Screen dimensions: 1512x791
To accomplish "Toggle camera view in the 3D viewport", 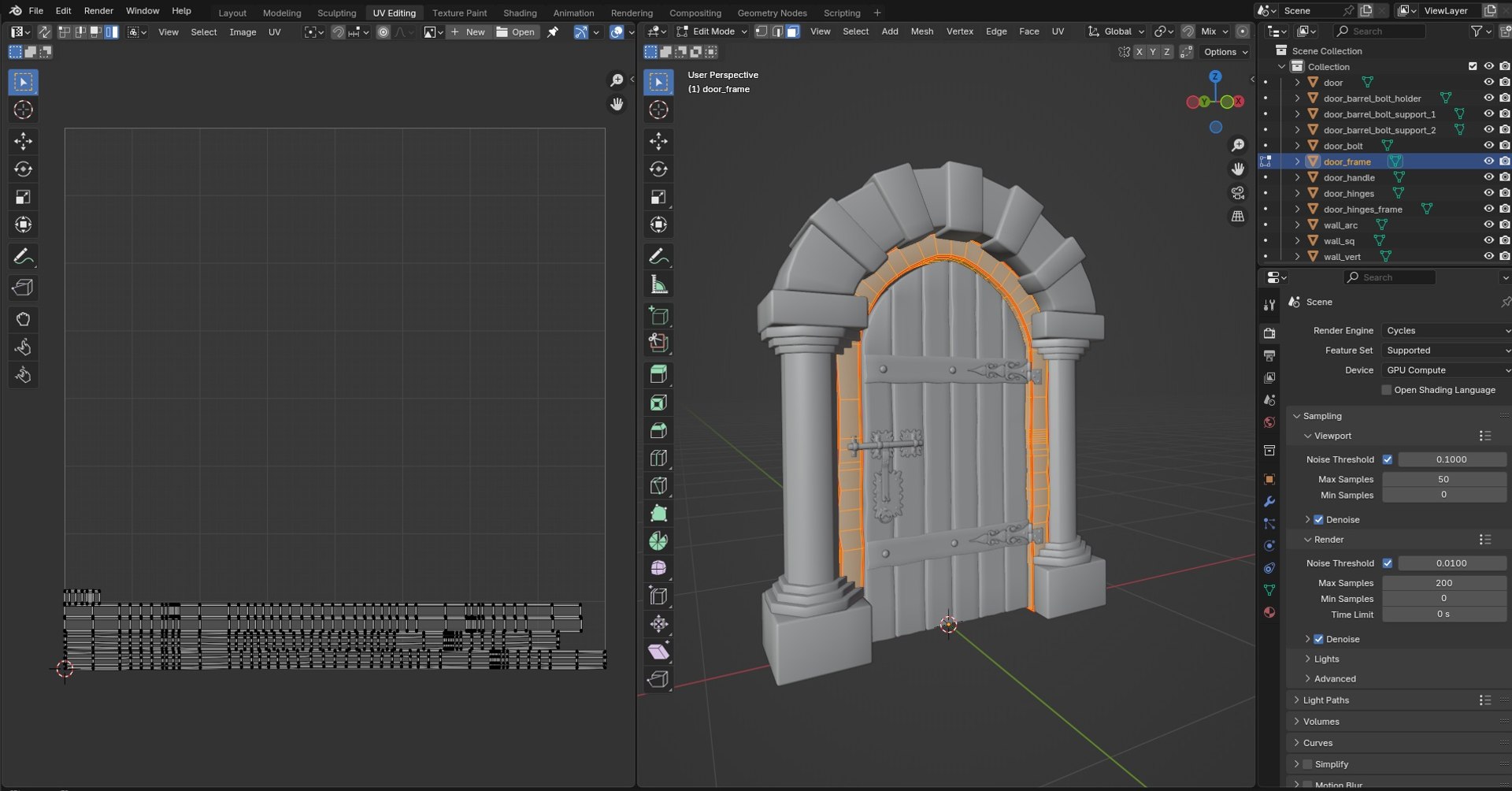I will (x=1238, y=193).
